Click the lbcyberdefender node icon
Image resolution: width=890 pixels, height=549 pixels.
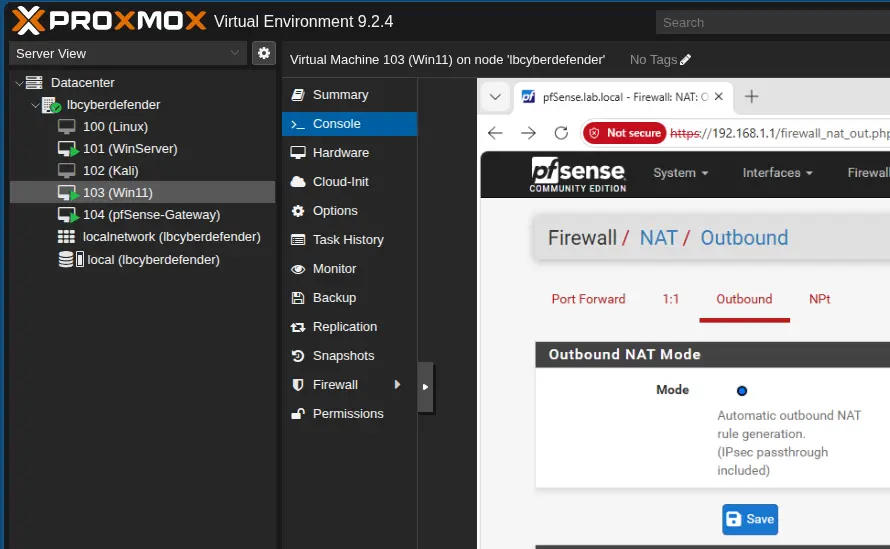pos(52,105)
